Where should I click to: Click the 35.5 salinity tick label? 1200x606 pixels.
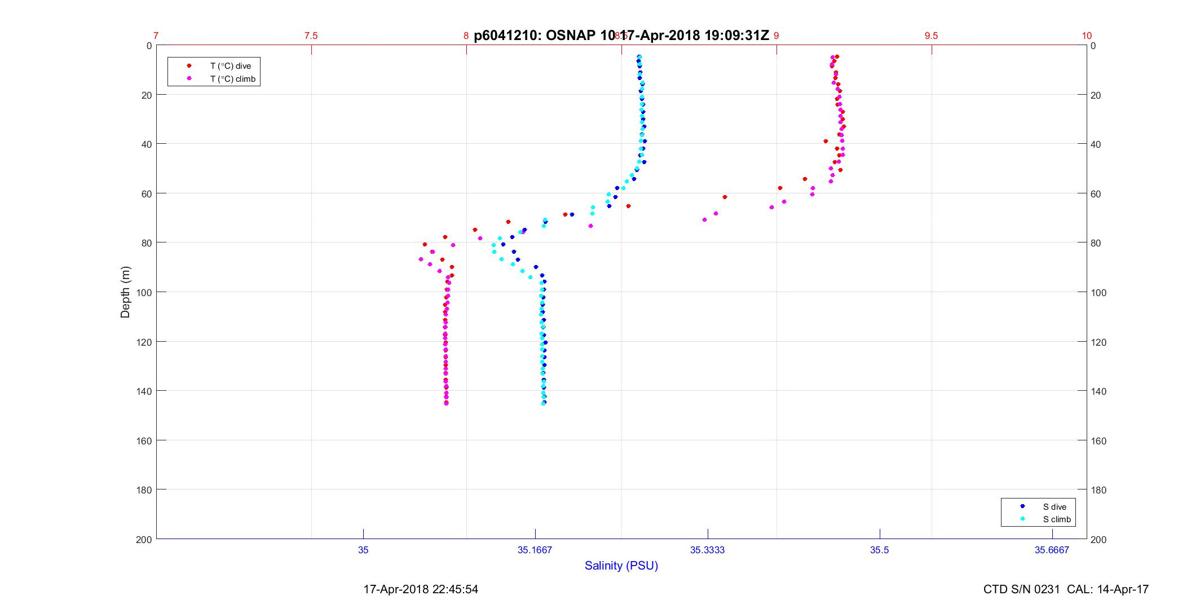tap(879, 549)
